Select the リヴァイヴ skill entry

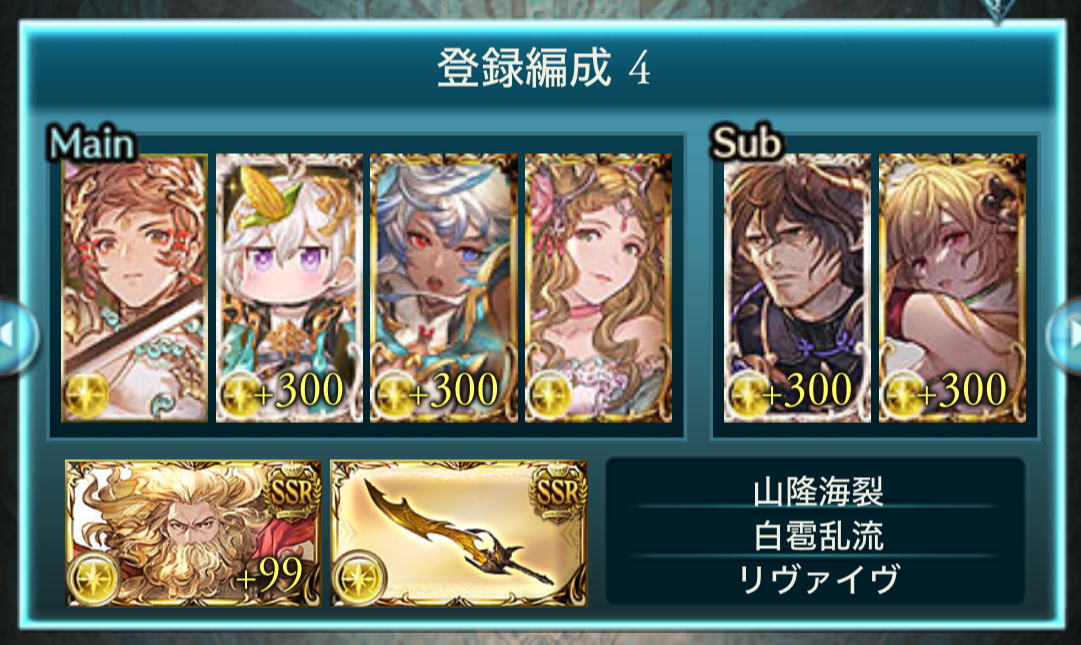tap(818, 579)
